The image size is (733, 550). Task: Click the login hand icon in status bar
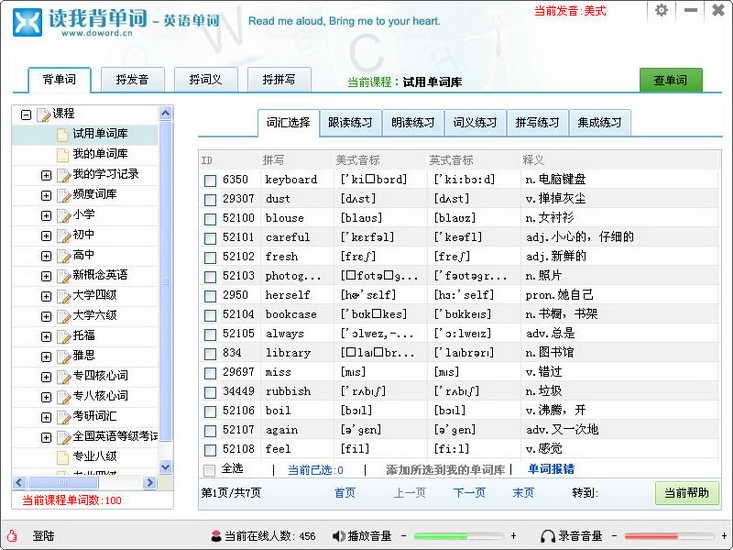(12, 536)
